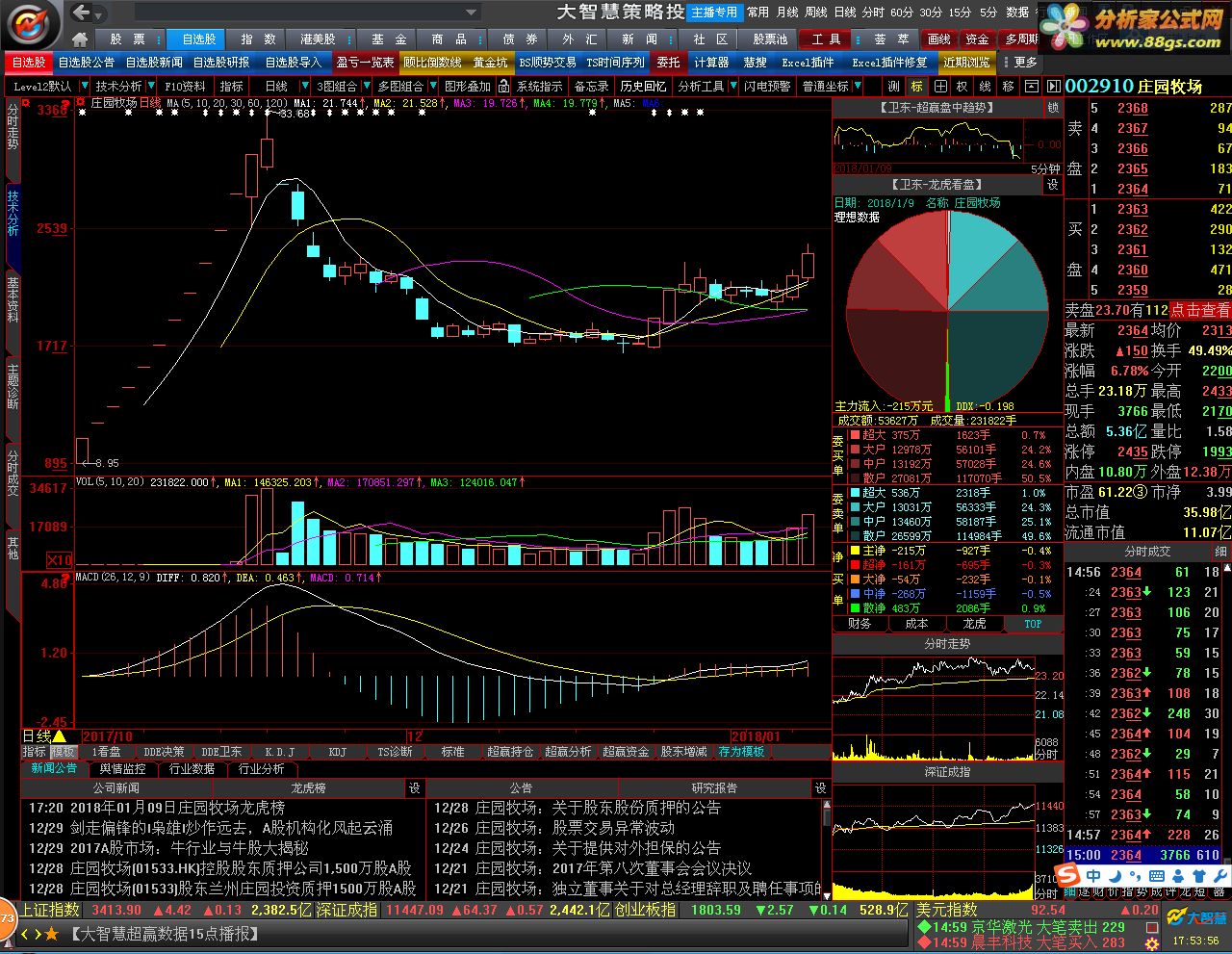Image resolution: width=1232 pixels, height=954 pixels.
Task: Switch to the 舆情监控 tab
Action: click(x=122, y=769)
